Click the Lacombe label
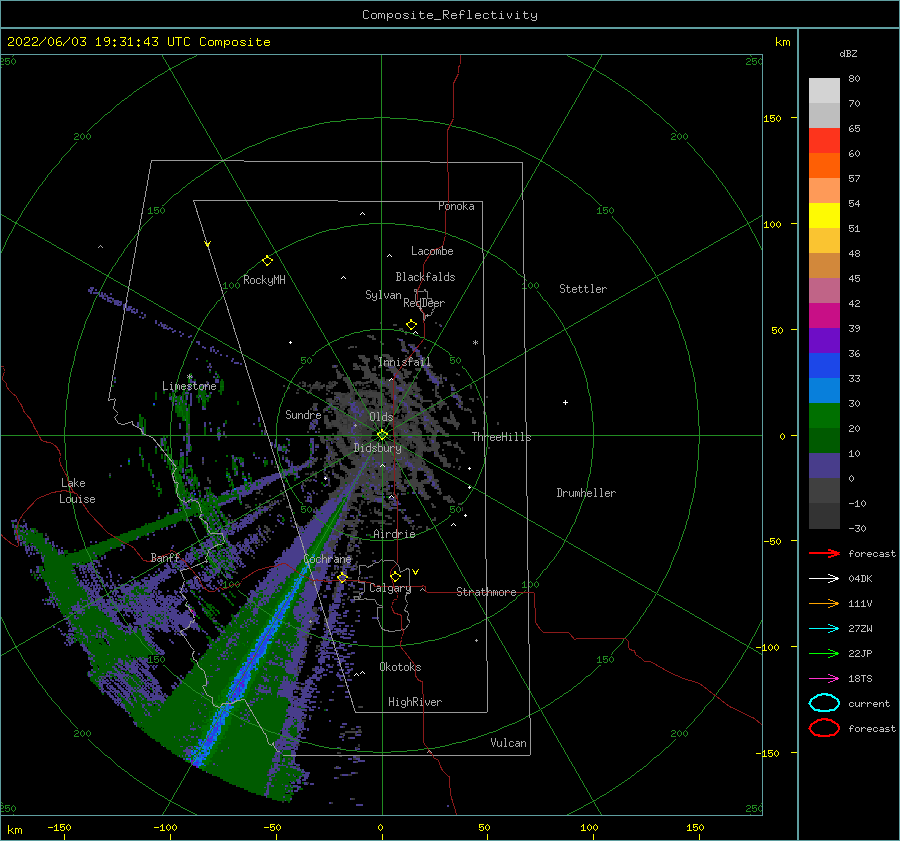The width and height of the screenshot is (900, 841). [432, 251]
